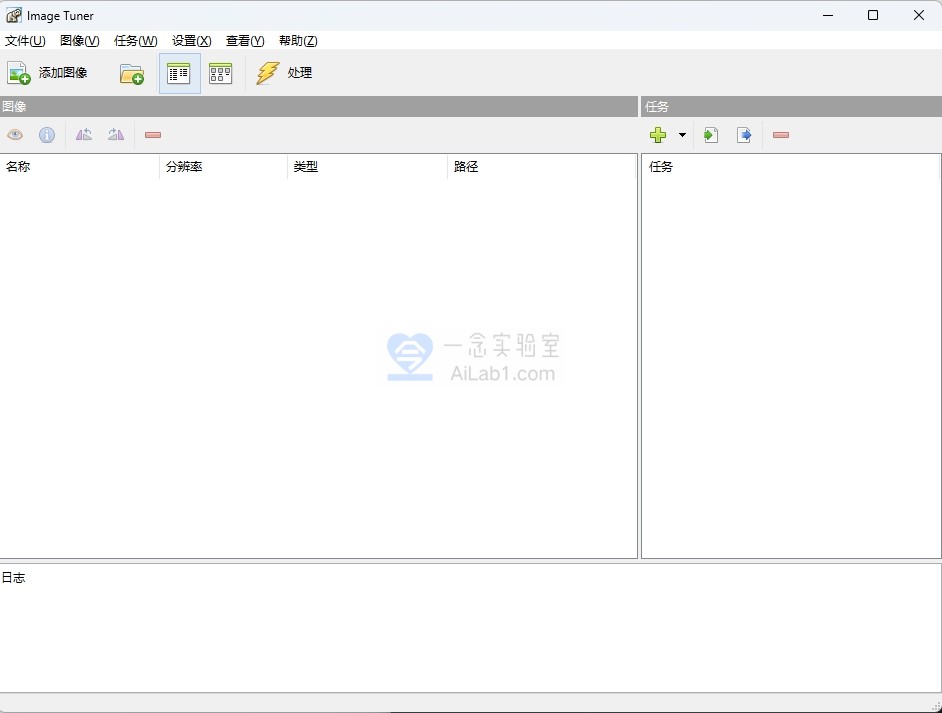
Task: Click the 添加图像 (Add Images) icon
Action: pyautogui.click(x=18, y=72)
